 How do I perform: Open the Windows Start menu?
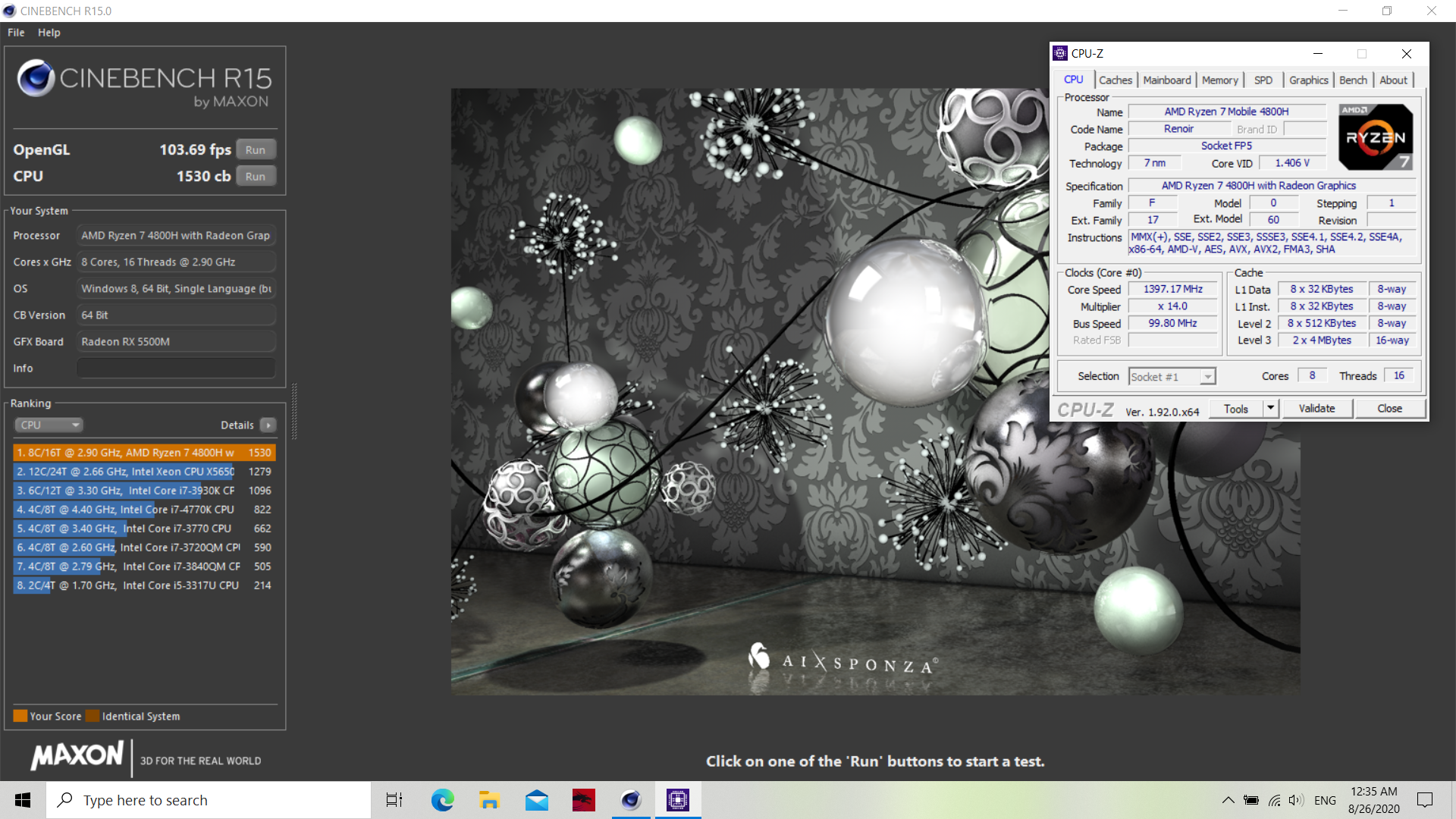coord(23,800)
